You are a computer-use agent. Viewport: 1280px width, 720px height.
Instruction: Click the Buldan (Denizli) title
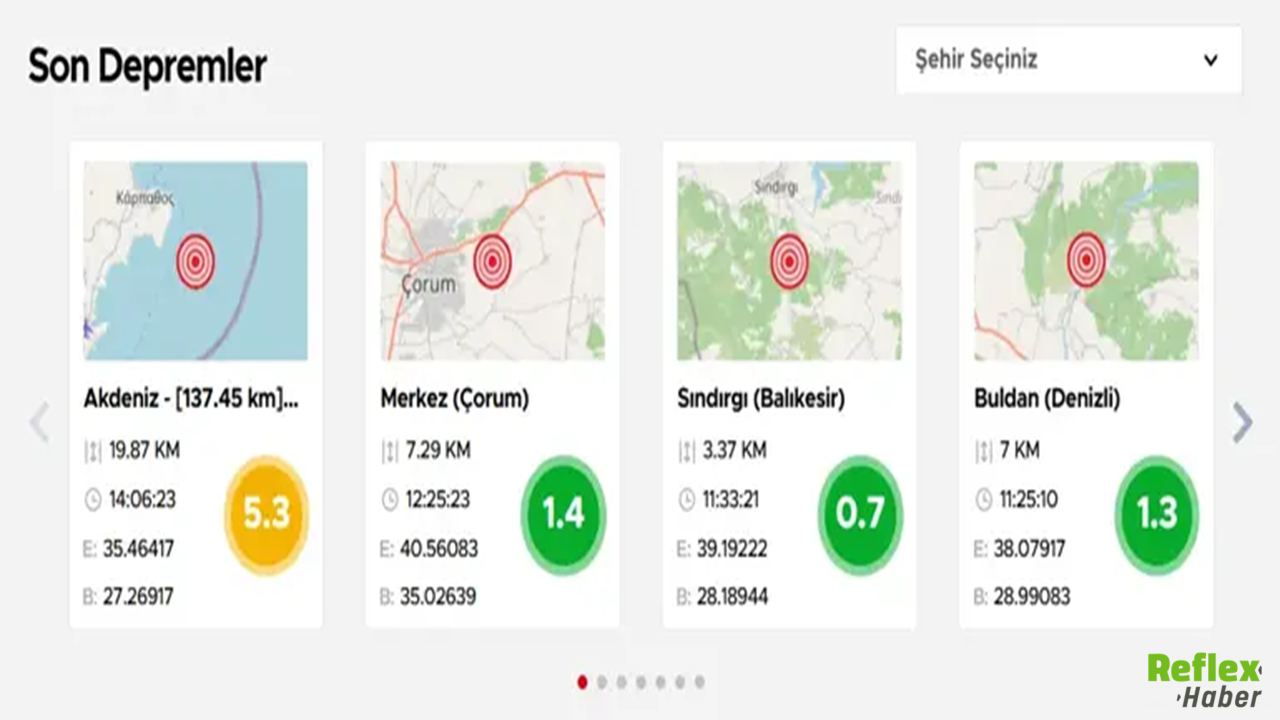[1047, 399]
